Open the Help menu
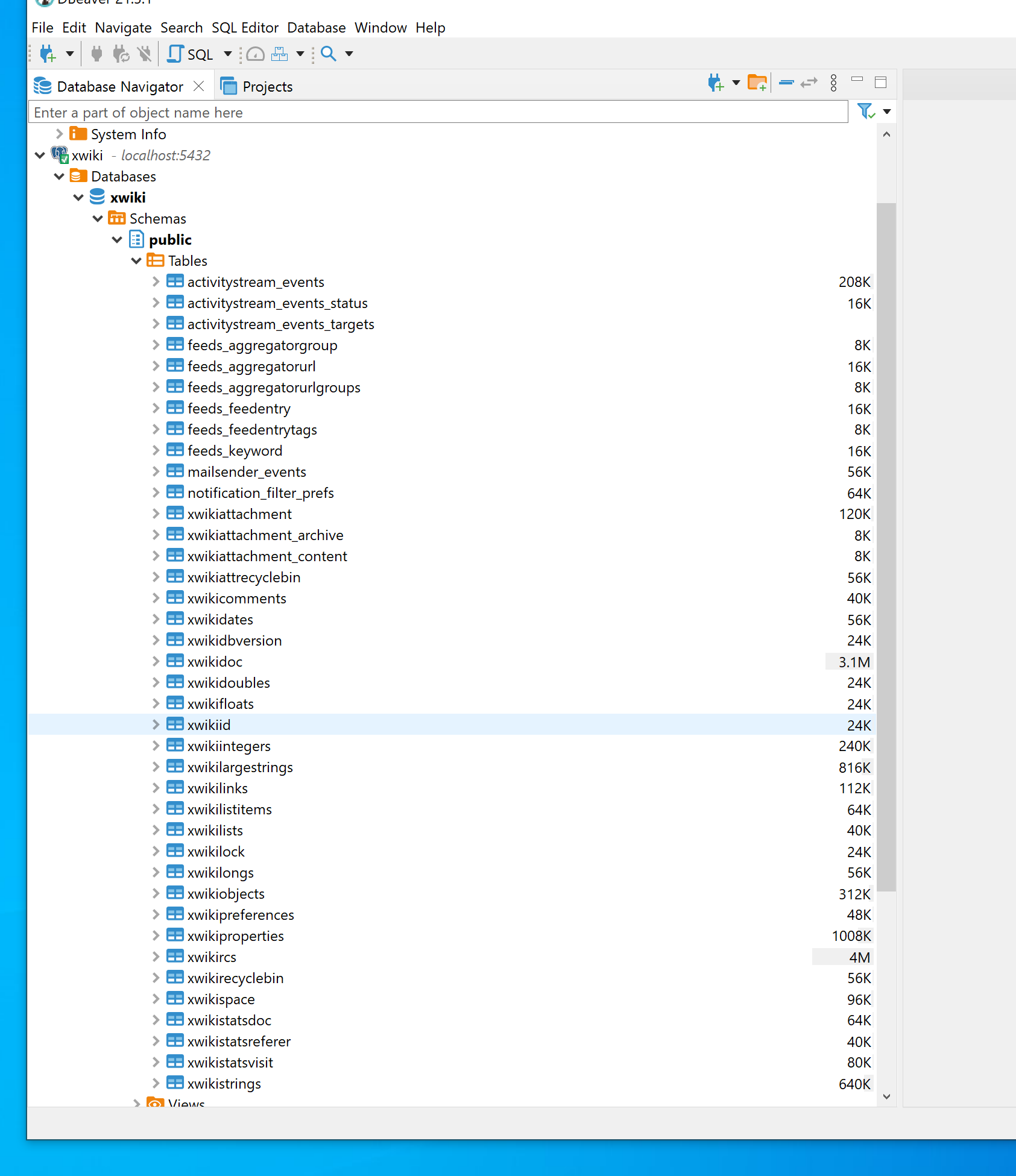 coord(430,28)
